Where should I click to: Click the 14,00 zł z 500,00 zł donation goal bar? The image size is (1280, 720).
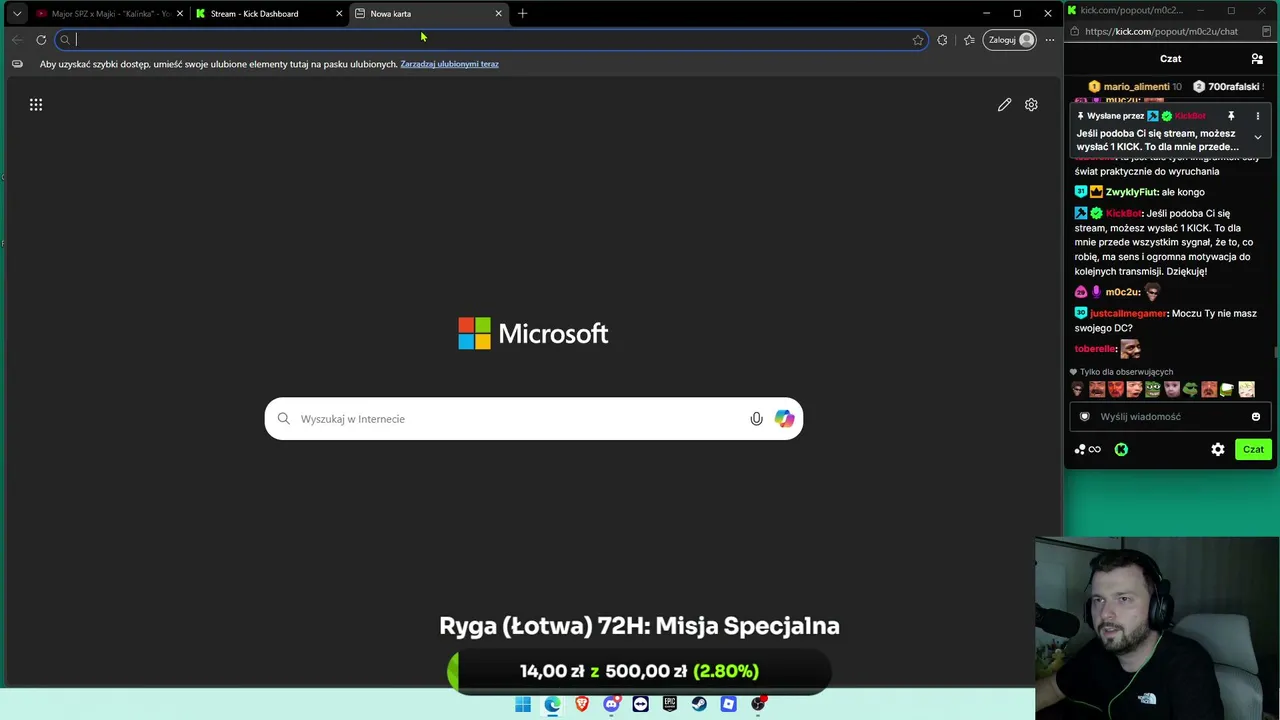pos(639,672)
